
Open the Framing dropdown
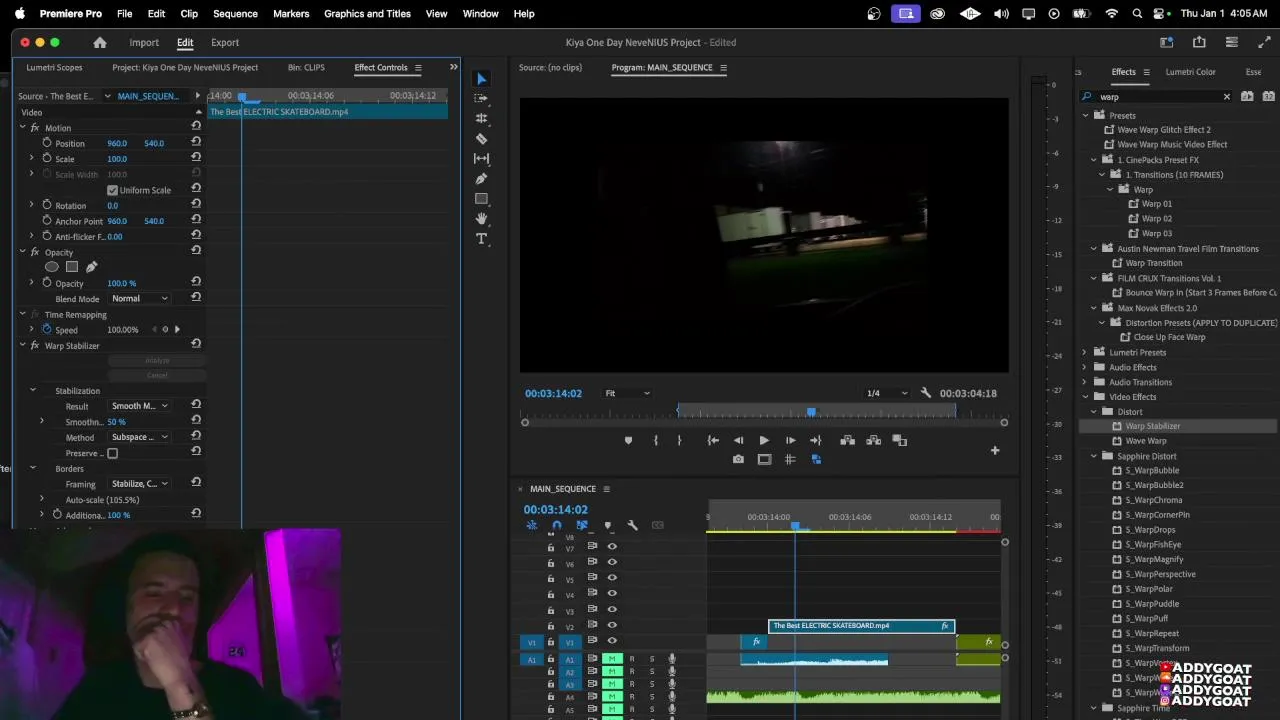139,484
